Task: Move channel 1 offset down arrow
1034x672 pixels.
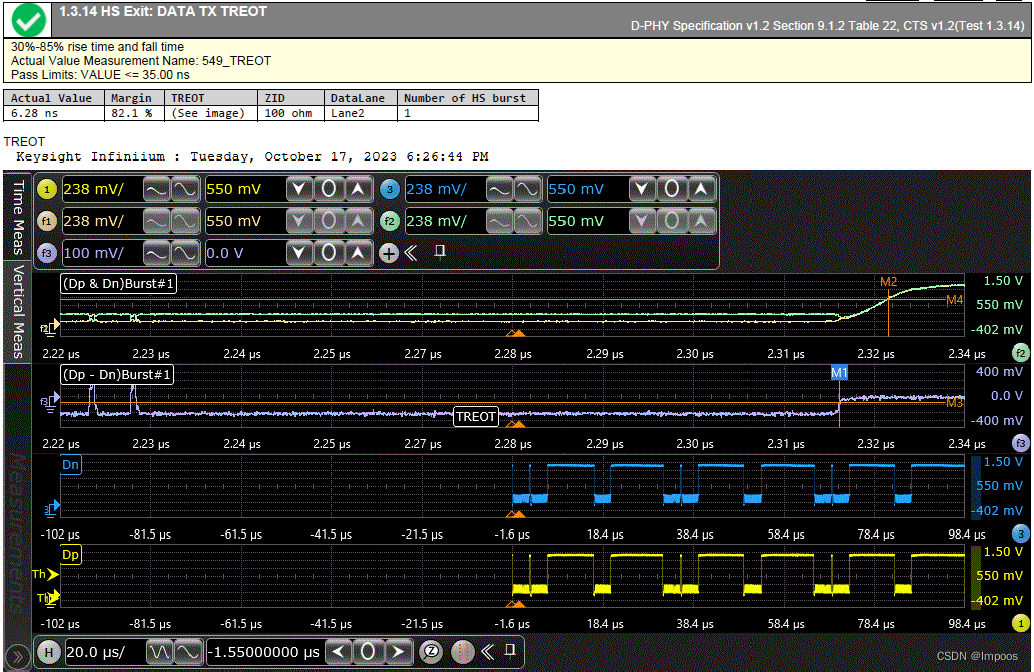Action: (x=299, y=190)
